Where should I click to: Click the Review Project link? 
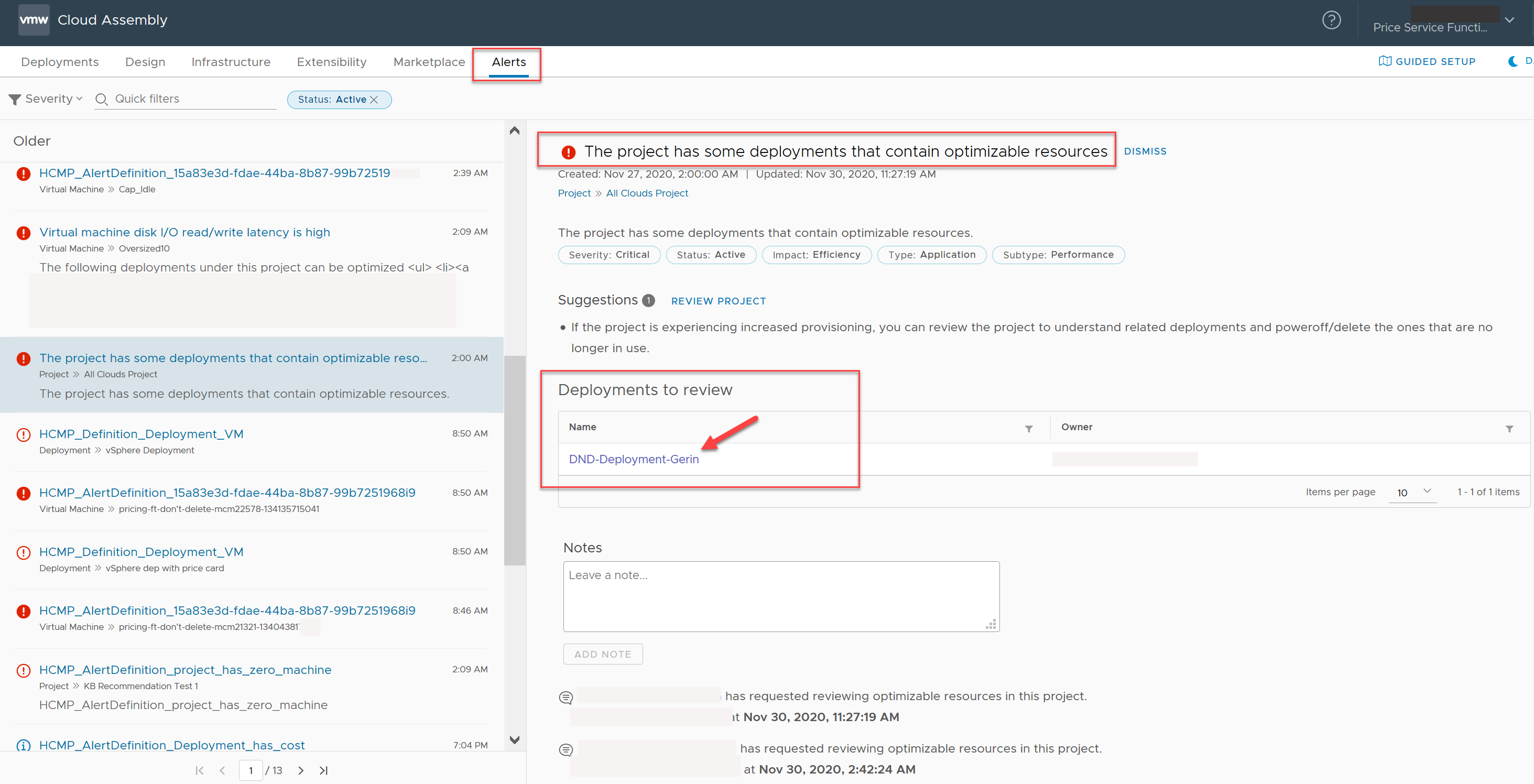pos(717,300)
